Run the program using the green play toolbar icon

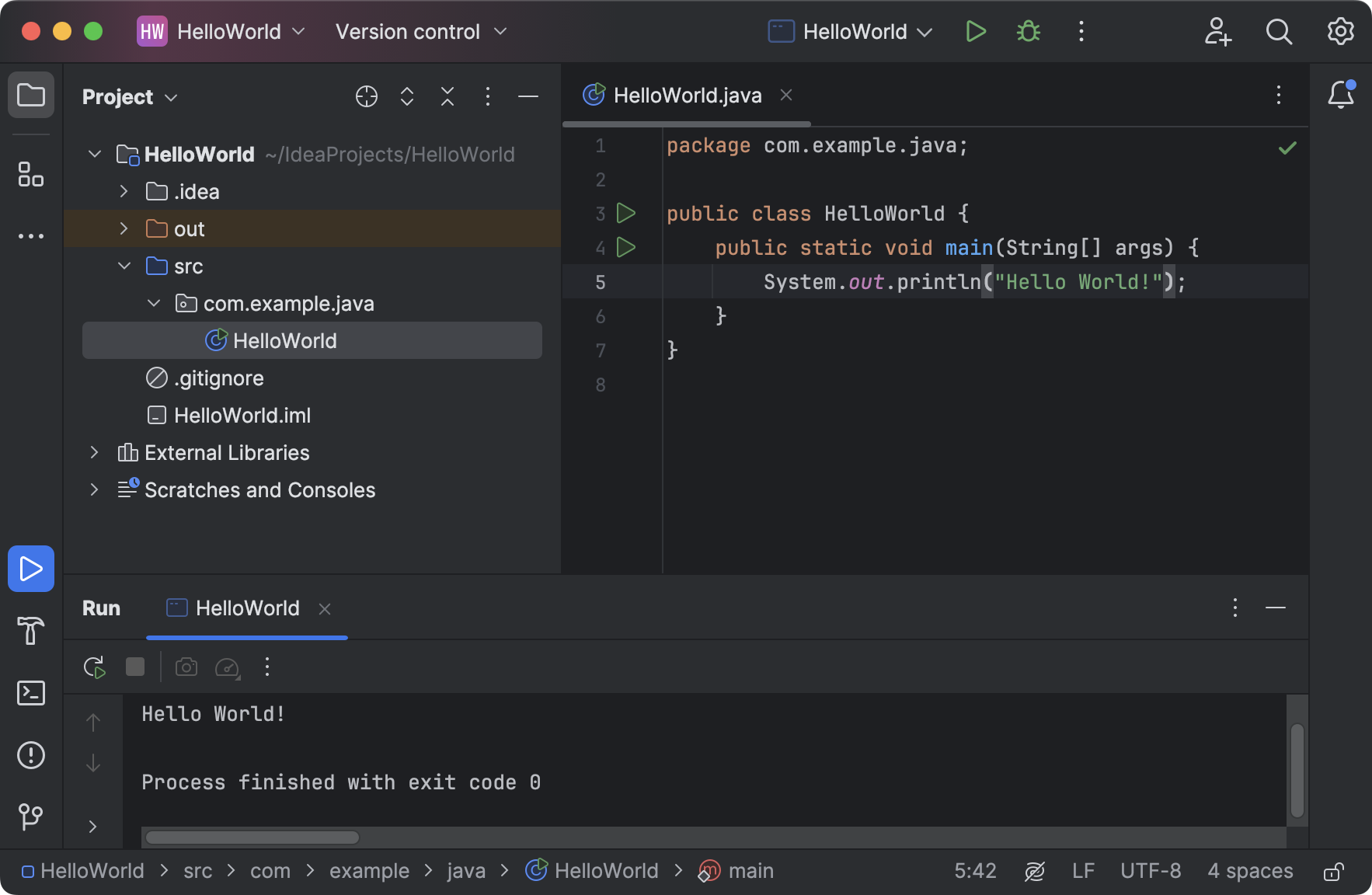point(976,31)
